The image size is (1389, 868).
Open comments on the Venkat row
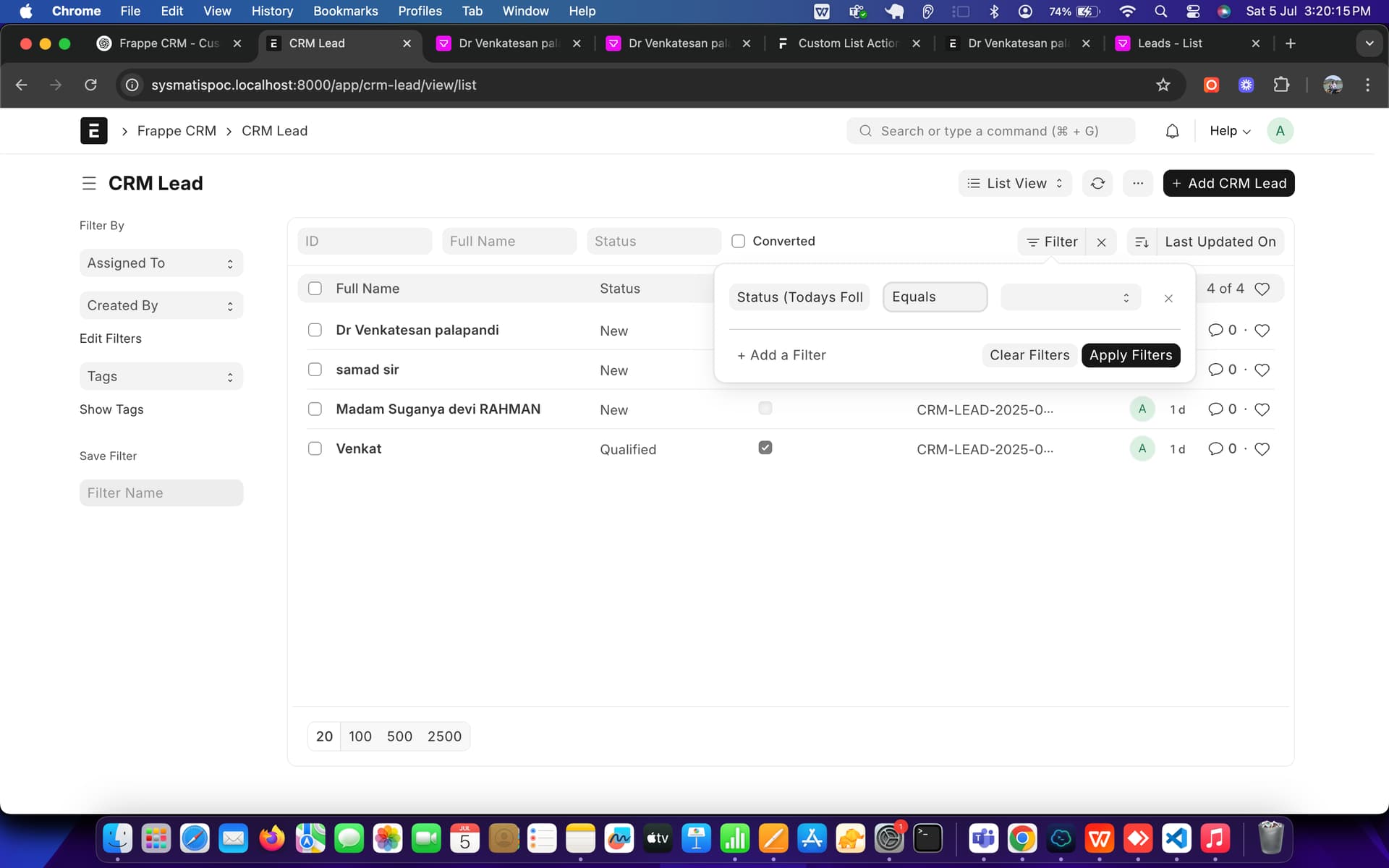[x=1223, y=449]
